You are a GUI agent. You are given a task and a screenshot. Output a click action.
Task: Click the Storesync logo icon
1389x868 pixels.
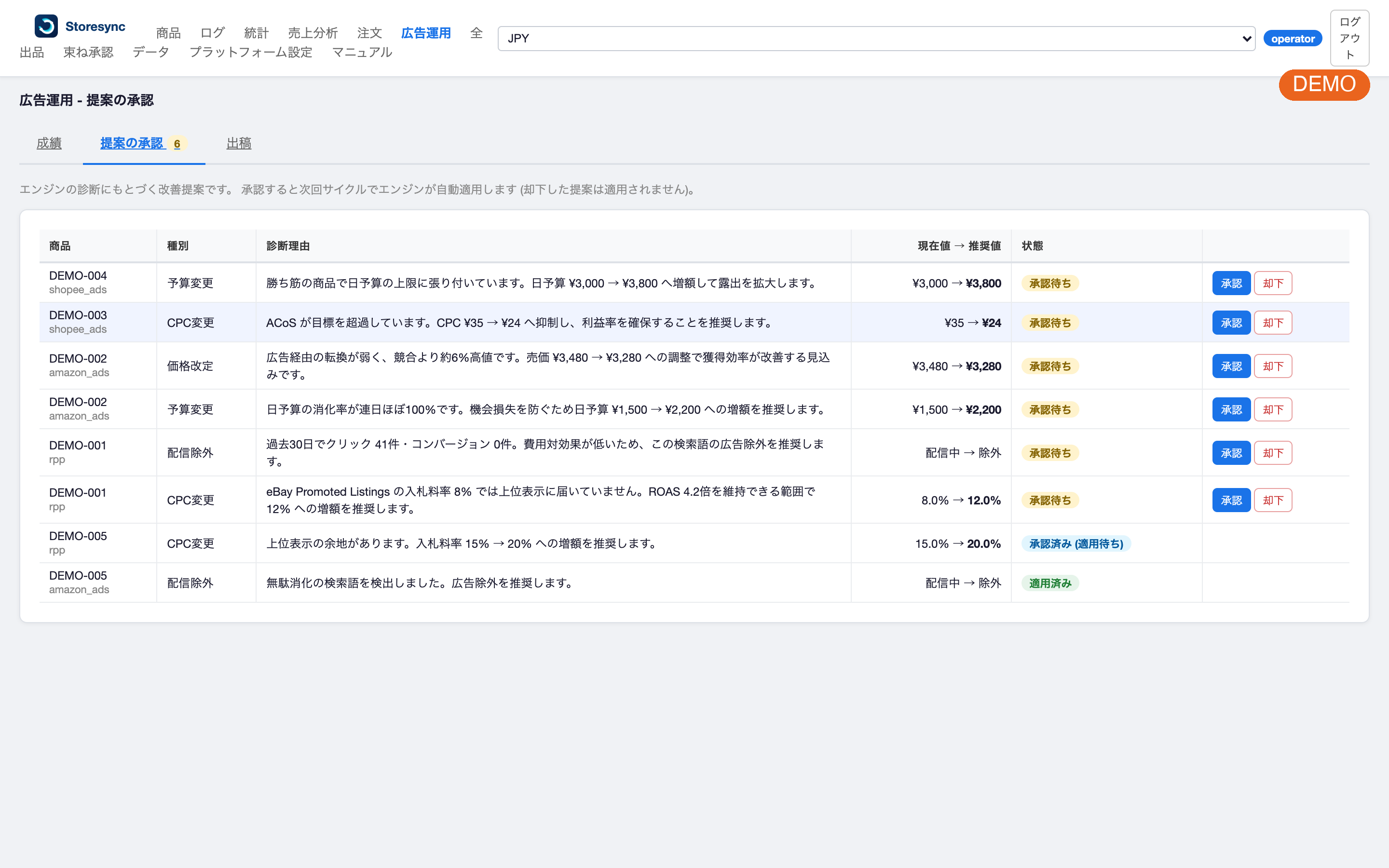coord(46,27)
